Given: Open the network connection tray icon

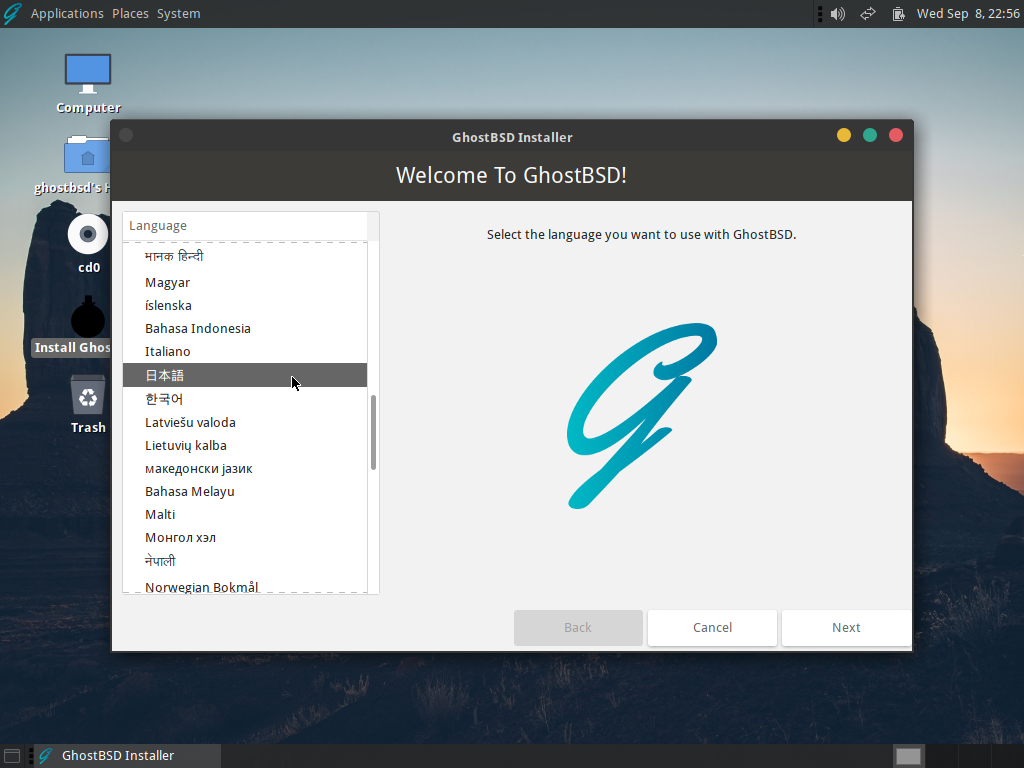Looking at the screenshot, I should coord(868,14).
